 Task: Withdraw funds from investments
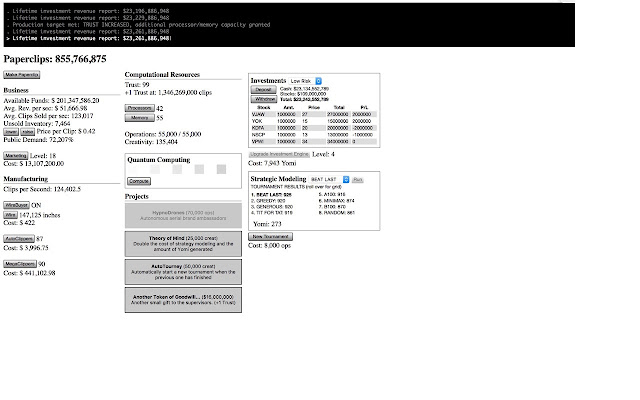pos(263,99)
